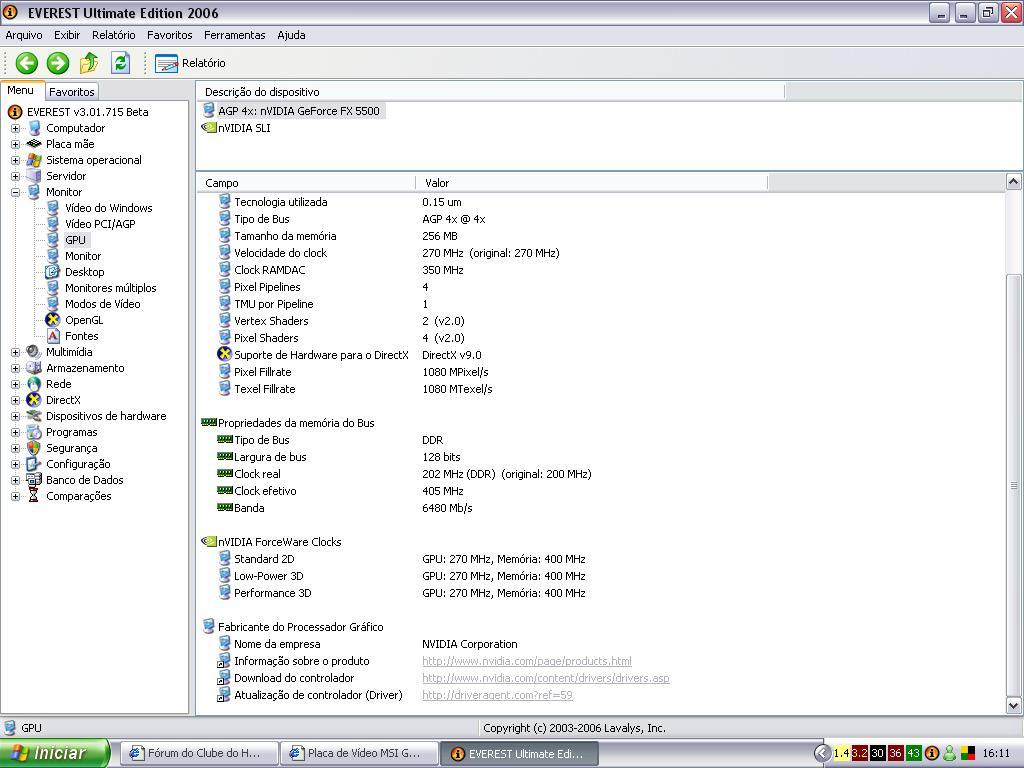Switch to Placa de Vídeo MSI G... taskbar window
Viewport: 1024px width, 768px height.
(x=357, y=753)
